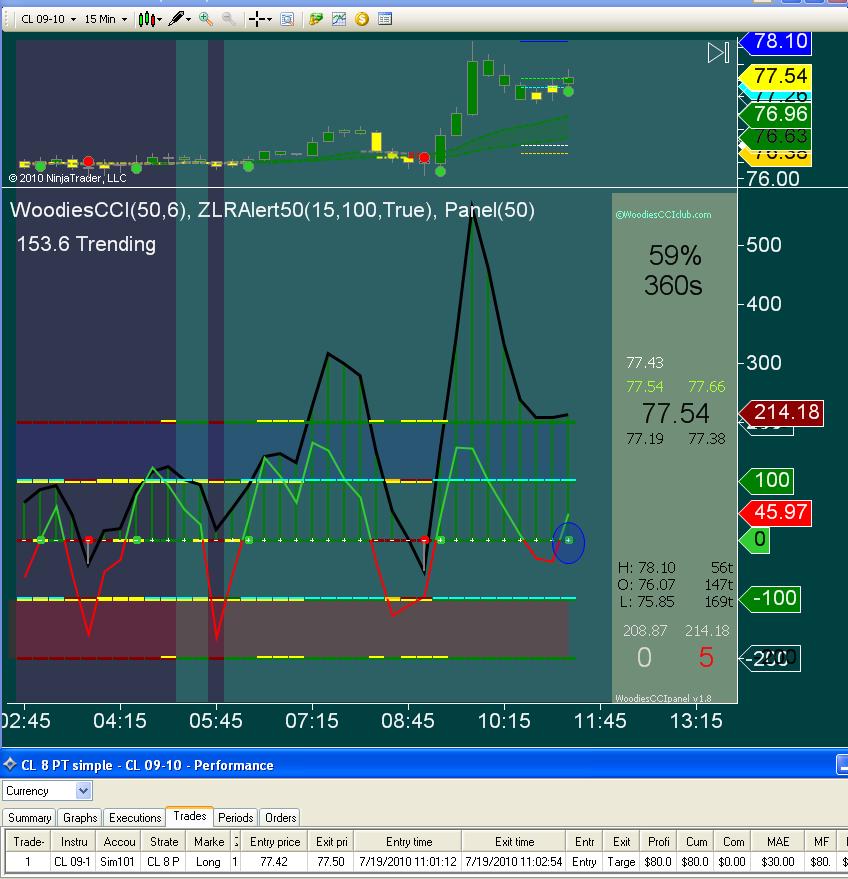Click the green 0 level marker
Image resolution: width=848 pixels, height=879 pixels.
click(754, 539)
